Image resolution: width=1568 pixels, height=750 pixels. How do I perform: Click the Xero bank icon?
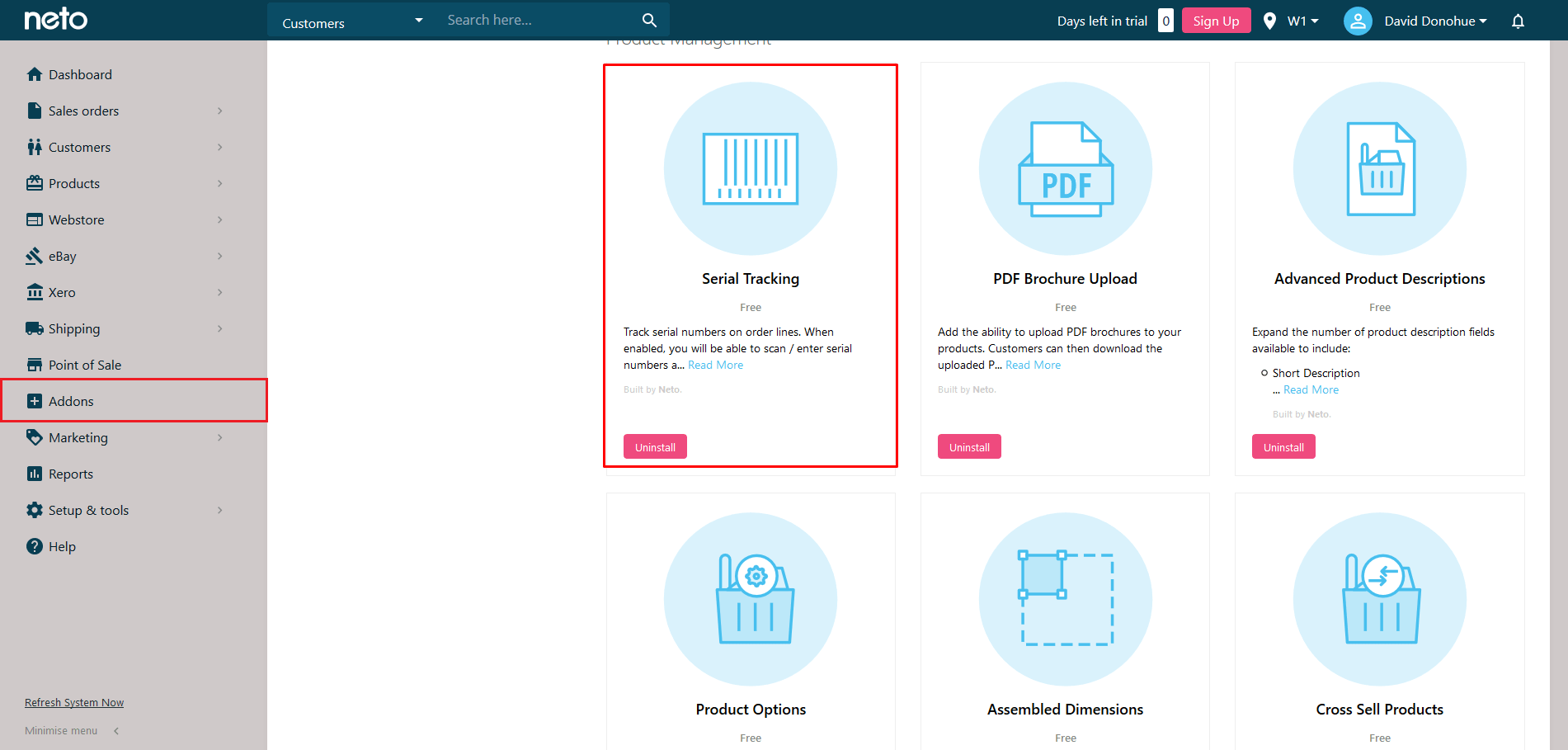pyautogui.click(x=34, y=292)
